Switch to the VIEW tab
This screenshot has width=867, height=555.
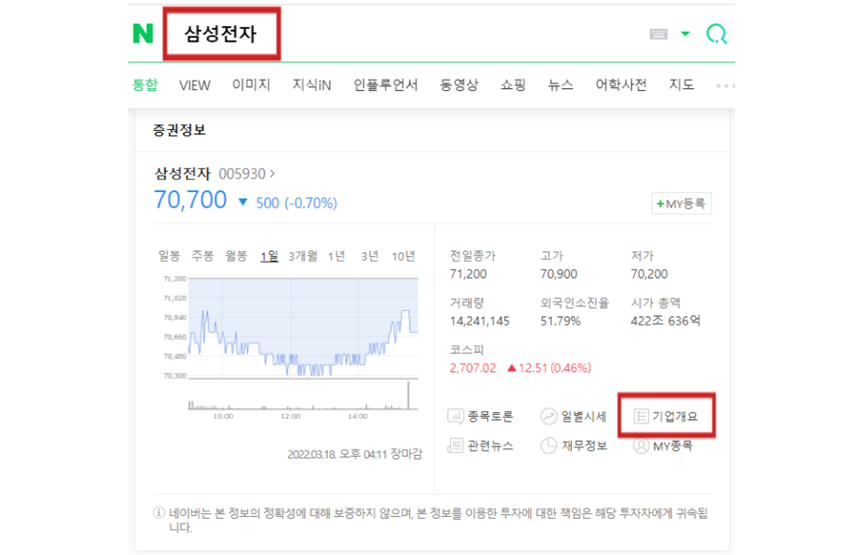pos(195,85)
